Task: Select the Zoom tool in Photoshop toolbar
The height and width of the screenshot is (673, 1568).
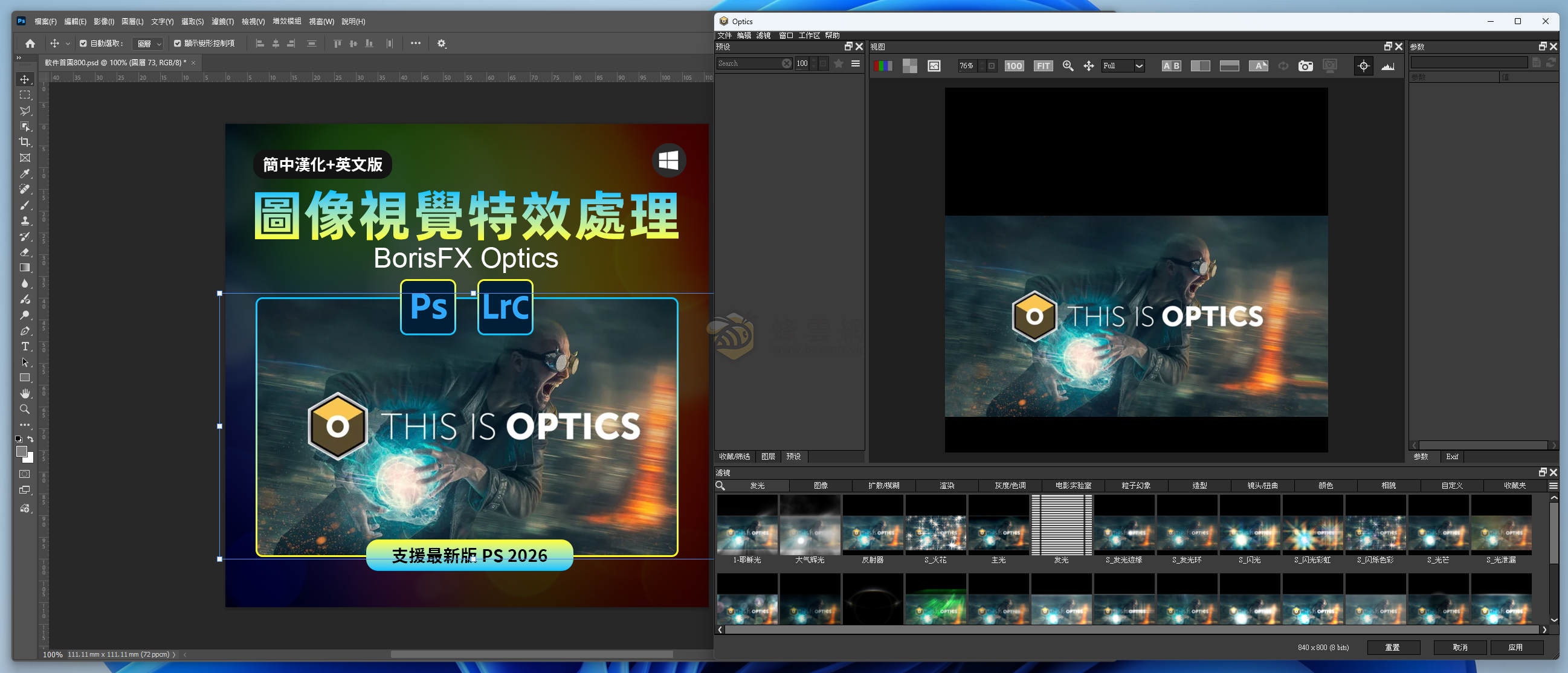Action: [x=25, y=410]
